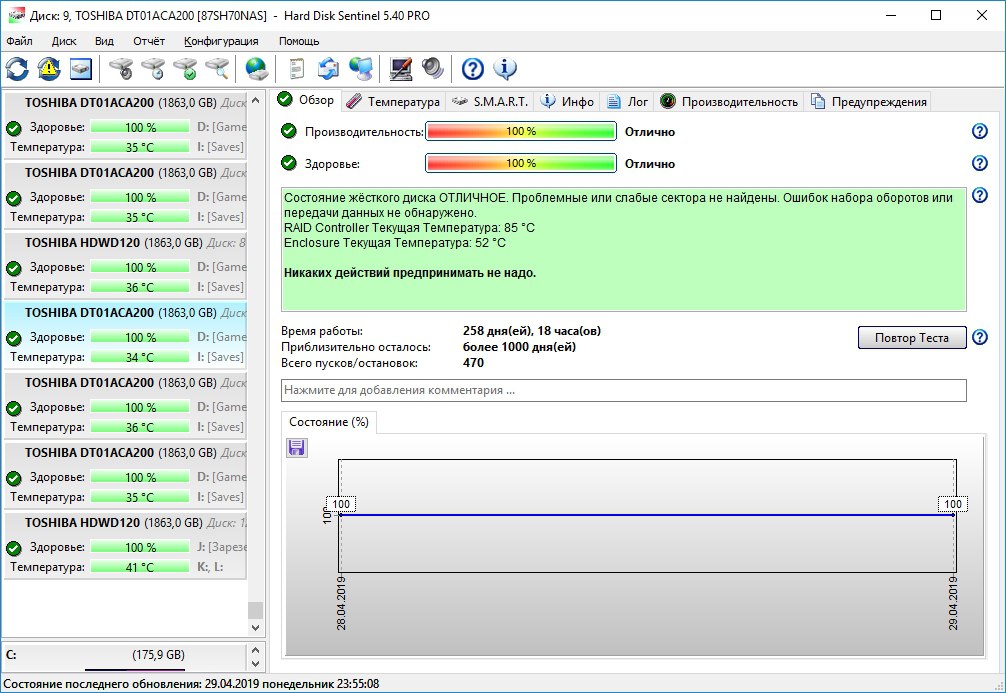
Task: Open the Файл menu
Action: click(19, 41)
